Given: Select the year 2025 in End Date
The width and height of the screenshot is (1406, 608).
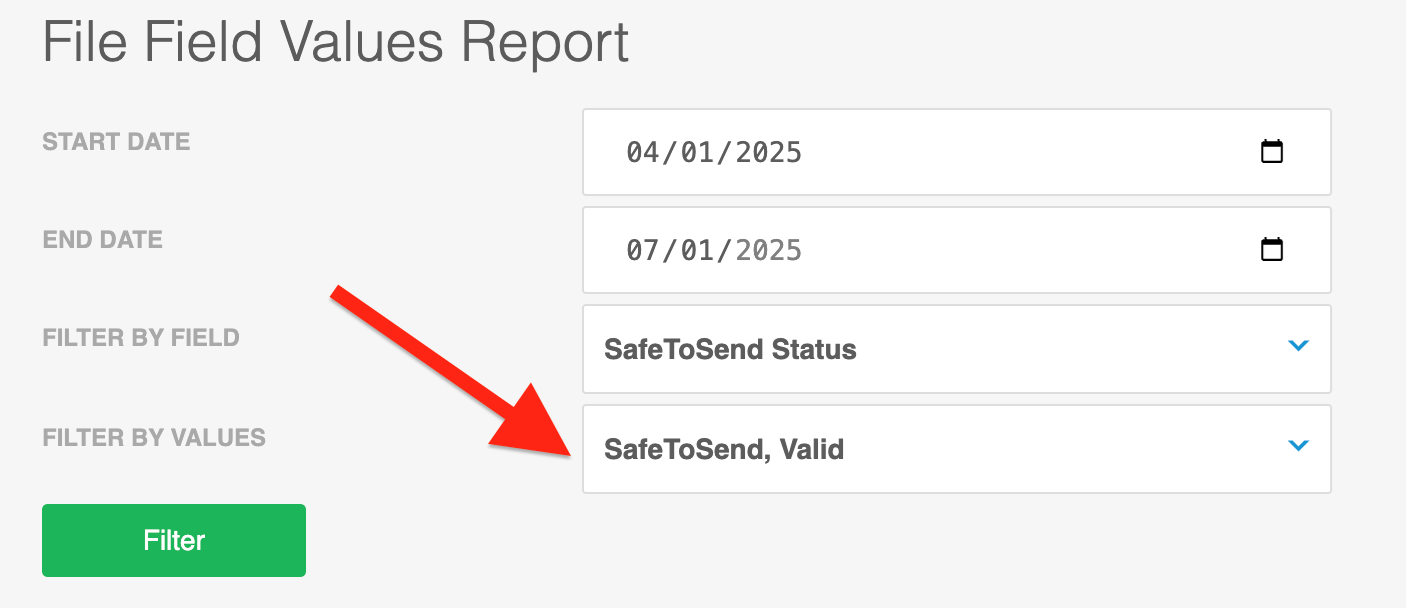Looking at the screenshot, I should (768, 249).
